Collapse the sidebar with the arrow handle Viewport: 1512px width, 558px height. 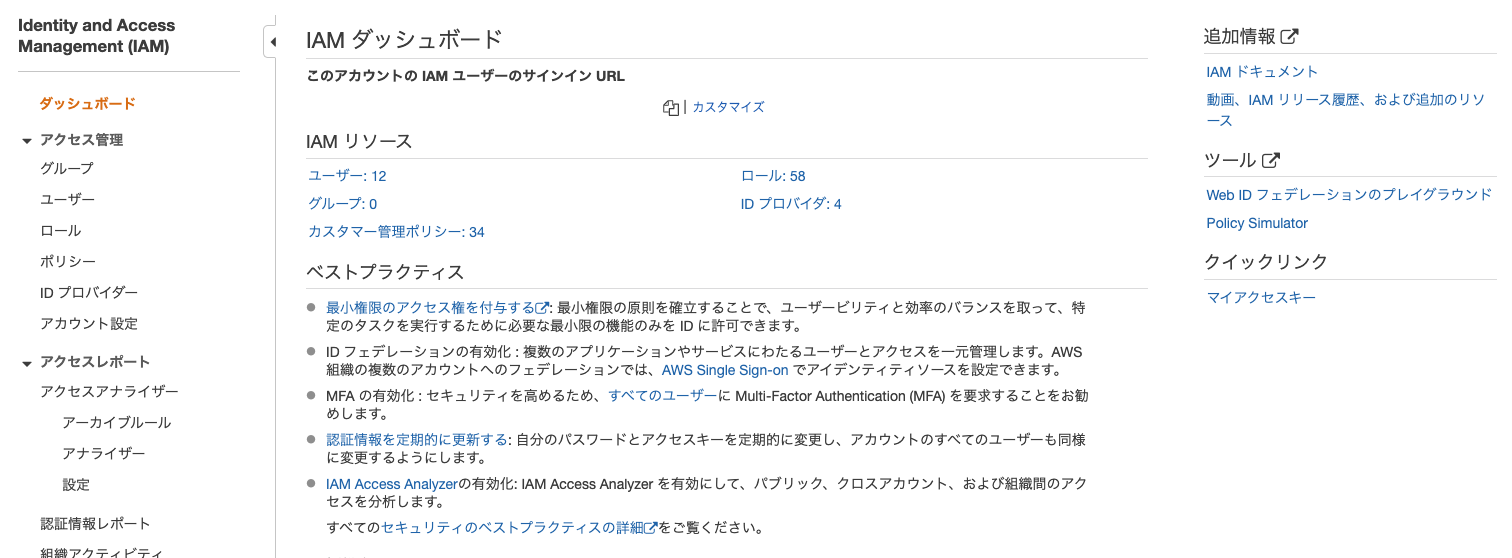[x=272, y=42]
